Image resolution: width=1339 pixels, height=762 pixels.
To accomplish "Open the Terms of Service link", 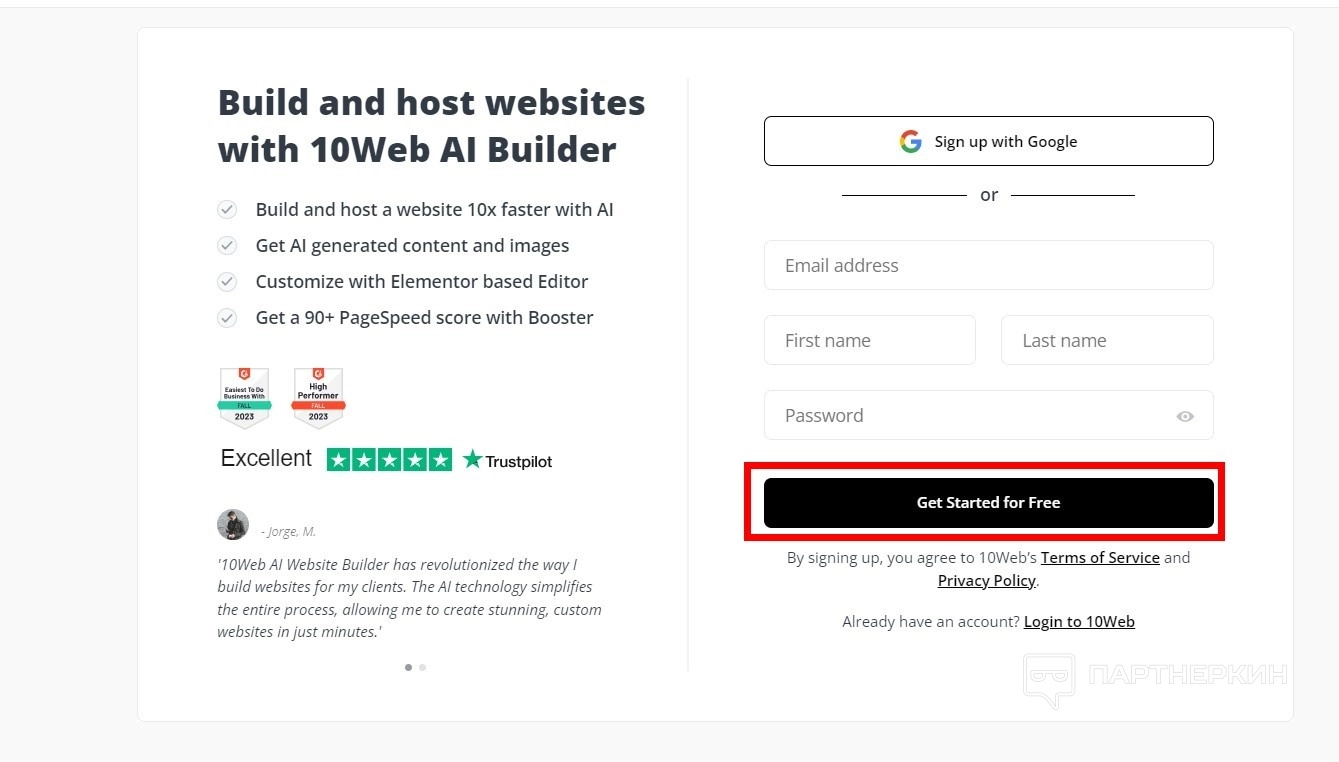I will 1100,558.
